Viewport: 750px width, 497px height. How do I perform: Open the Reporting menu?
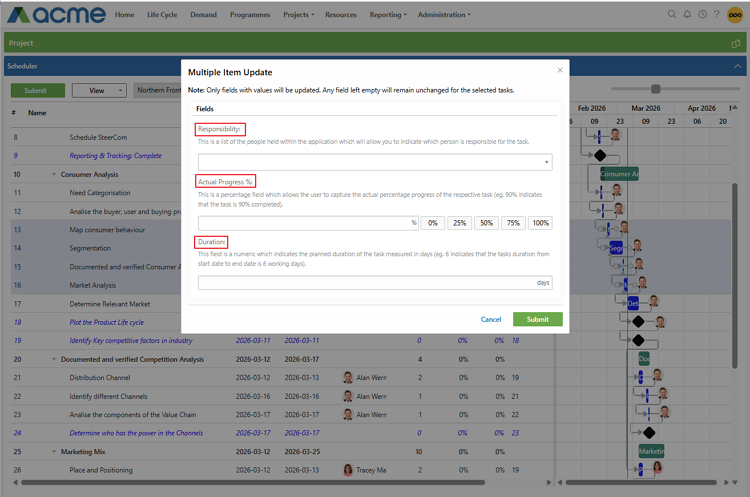click(x=385, y=15)
